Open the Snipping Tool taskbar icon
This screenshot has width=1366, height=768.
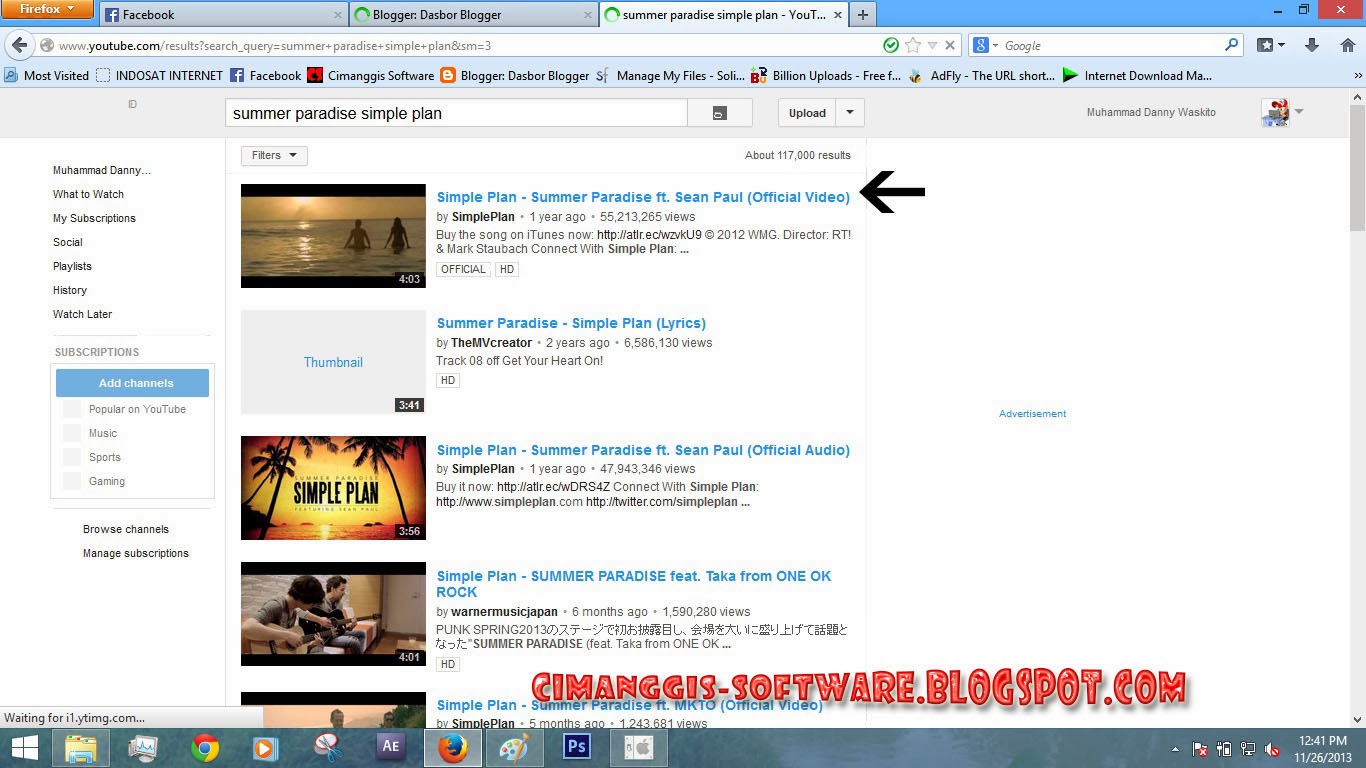(x=328, y=748)
